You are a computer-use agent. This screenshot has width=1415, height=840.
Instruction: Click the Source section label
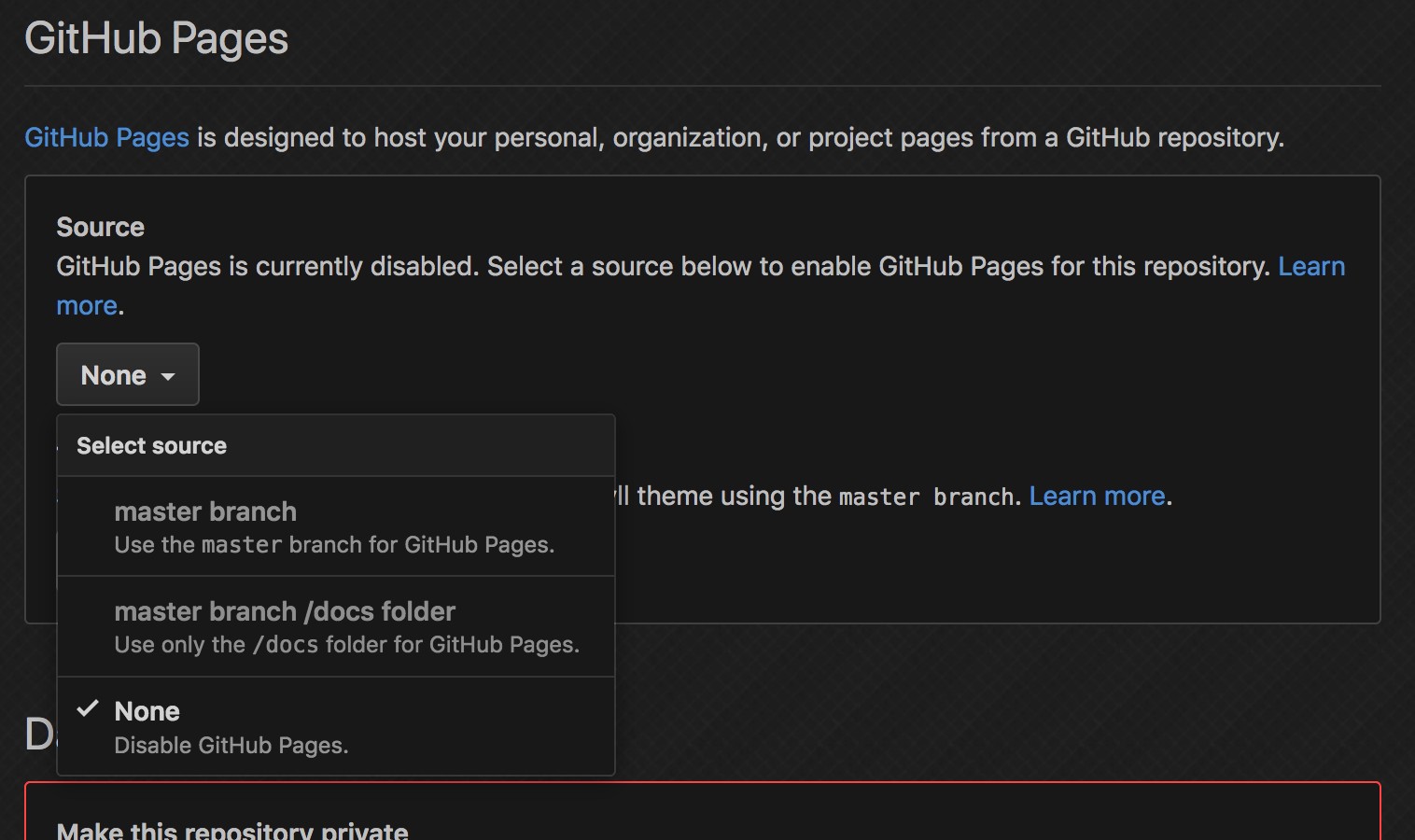(x=100, y=227)
